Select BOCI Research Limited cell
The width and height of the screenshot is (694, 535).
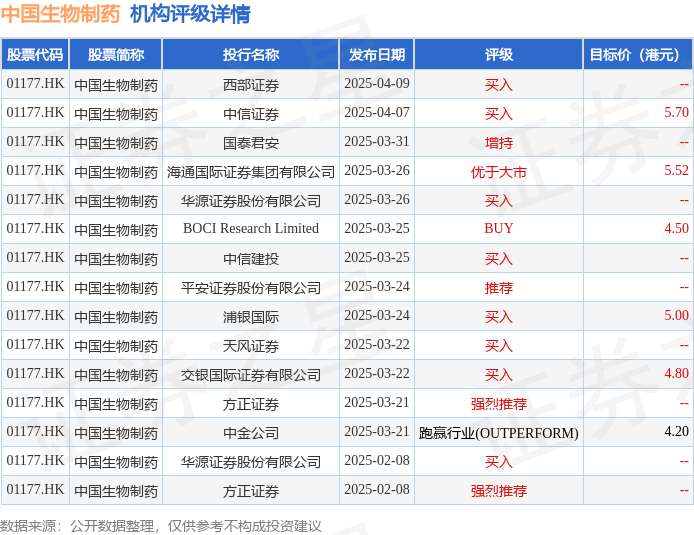pos(251,228)
